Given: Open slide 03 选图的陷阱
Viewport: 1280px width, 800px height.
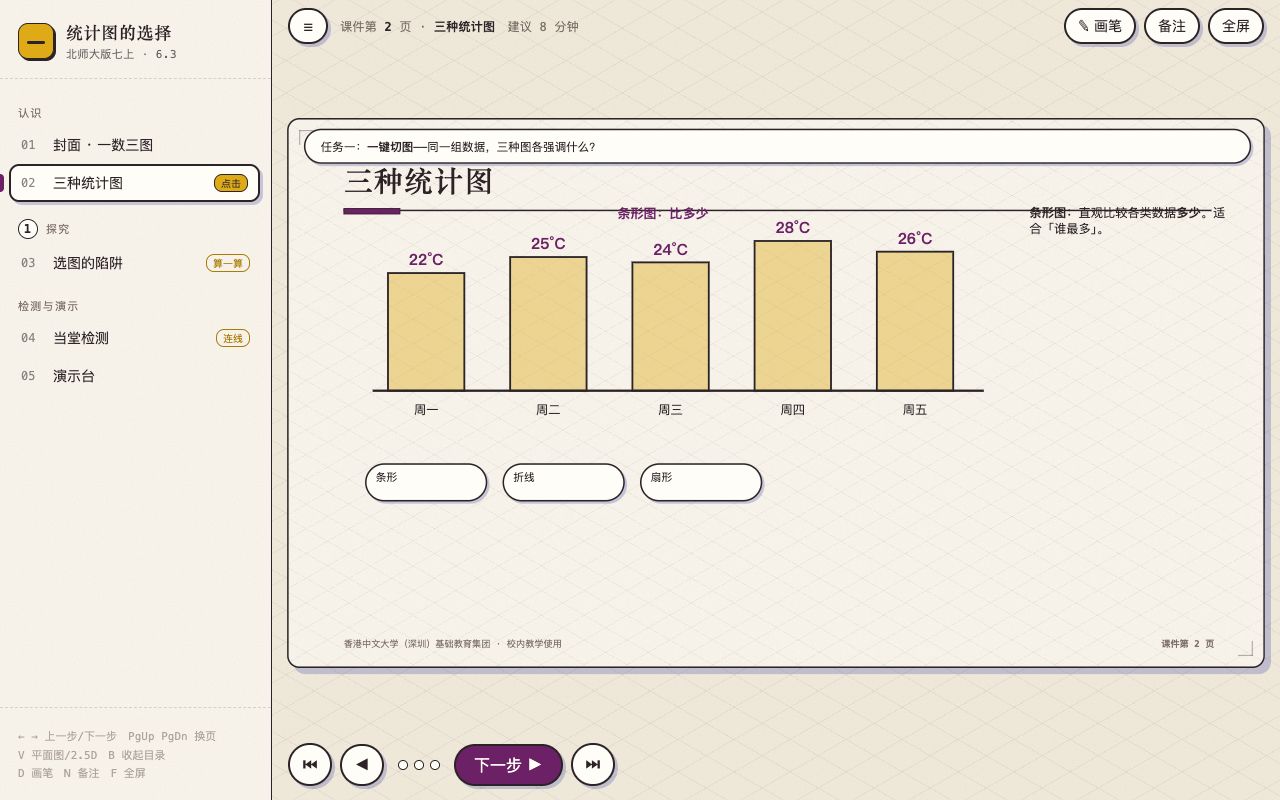Looking at the screenshot, I should tap(135, 263).
